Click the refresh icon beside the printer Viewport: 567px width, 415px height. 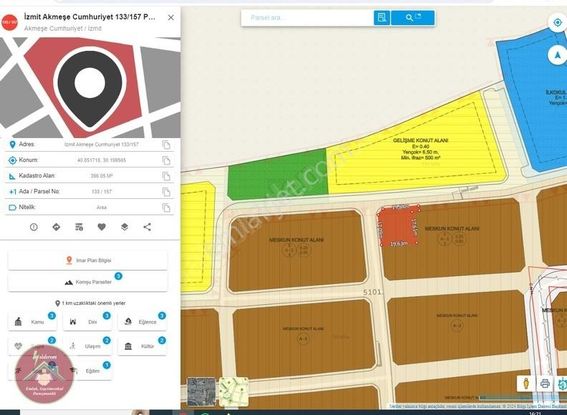tap(562, 383)
